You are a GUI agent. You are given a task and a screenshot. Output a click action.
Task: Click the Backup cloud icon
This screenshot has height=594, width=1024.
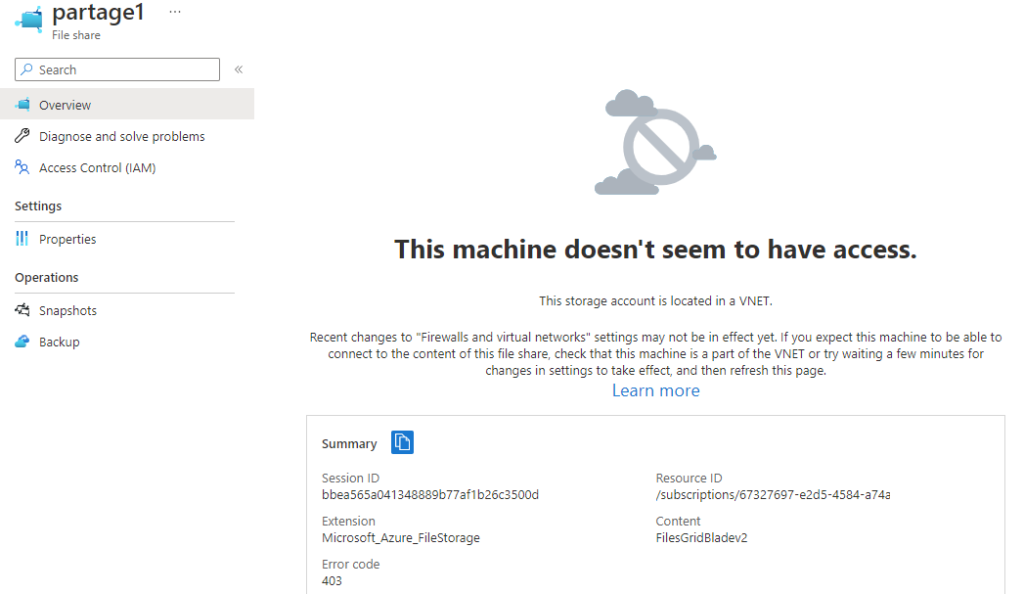22,341
